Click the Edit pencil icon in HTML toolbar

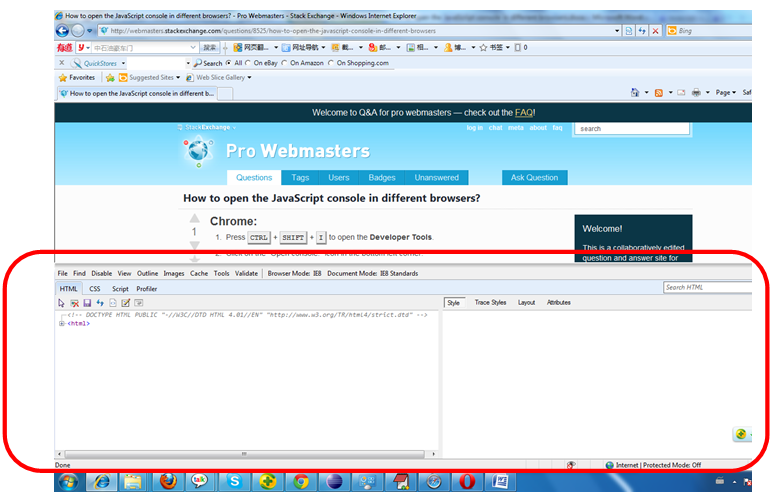[126, 303]
